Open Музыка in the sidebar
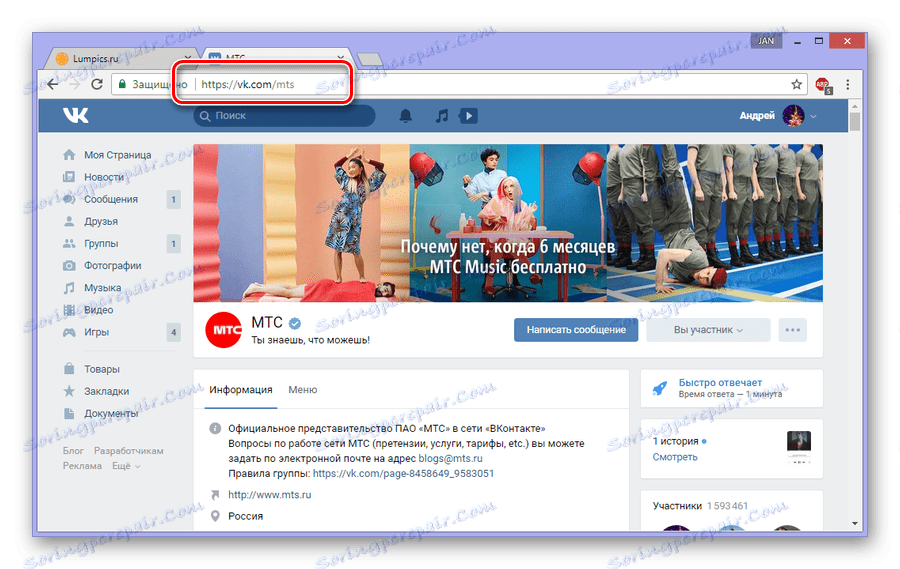This screenshot has width=900, height=569. point(102,288)
